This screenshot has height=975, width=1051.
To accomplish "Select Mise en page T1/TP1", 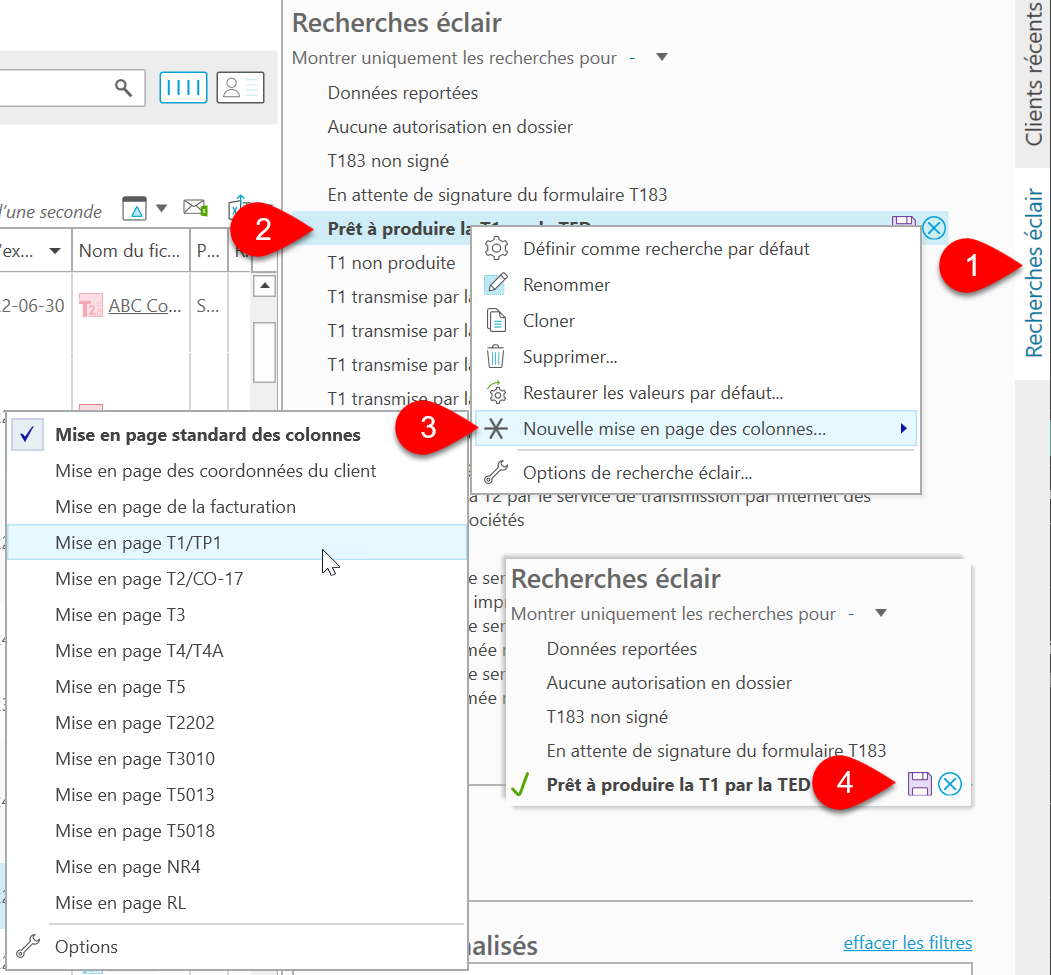I will tap(237, 543).
